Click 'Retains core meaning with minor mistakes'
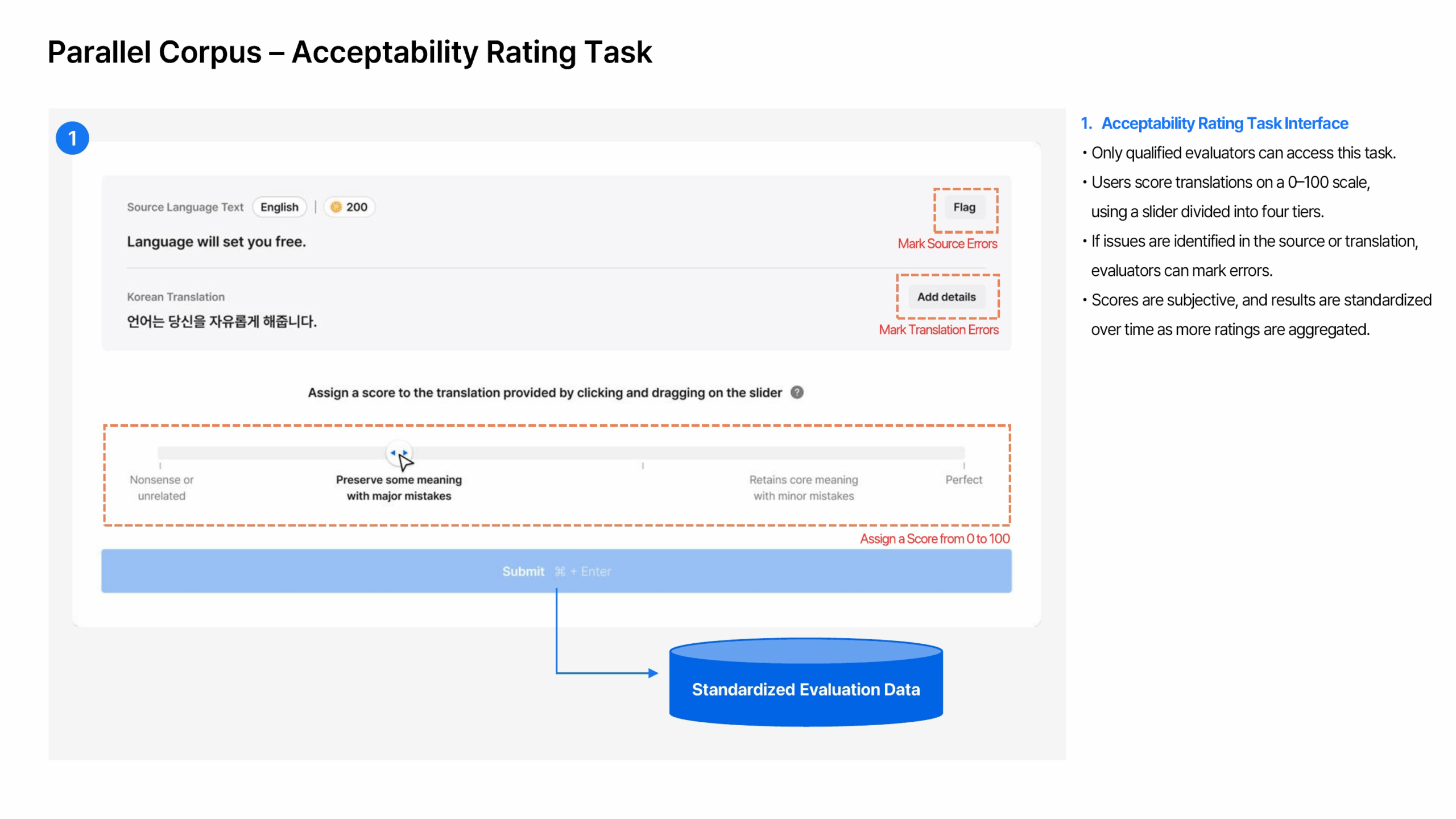1456x819 pixels. click(803, 487)
